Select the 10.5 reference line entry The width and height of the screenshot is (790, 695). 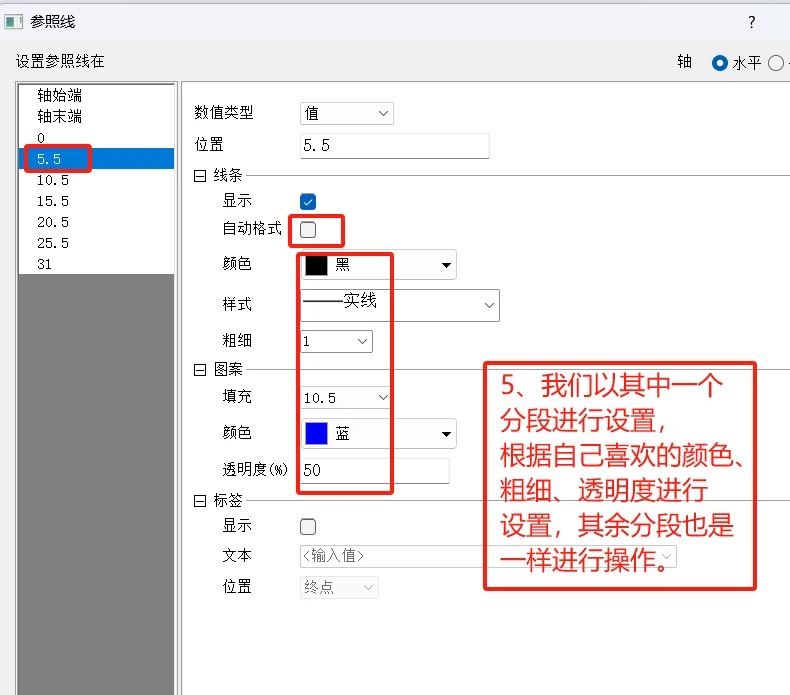[52, 180]
